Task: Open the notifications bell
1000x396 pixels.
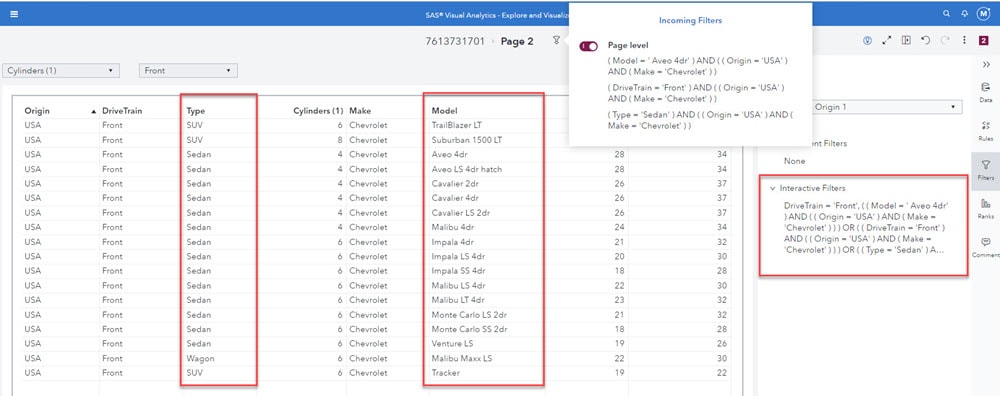Action: pos(964,13)
